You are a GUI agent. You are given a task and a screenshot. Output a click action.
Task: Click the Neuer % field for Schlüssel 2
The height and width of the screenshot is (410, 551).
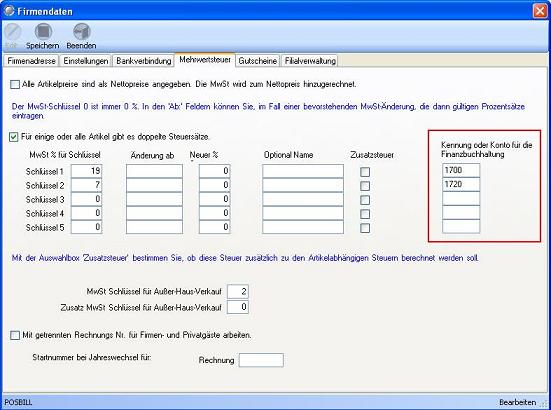(215, 185)
